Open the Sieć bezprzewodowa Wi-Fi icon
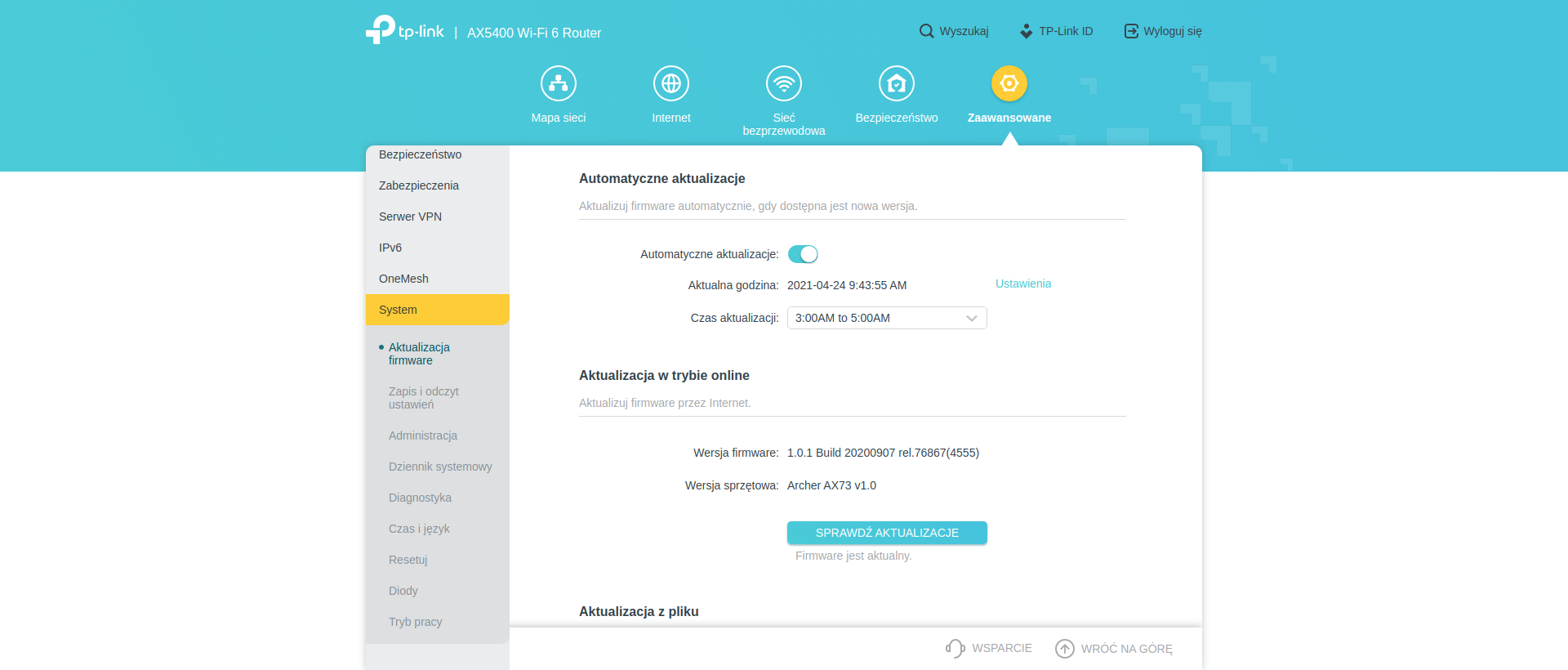The image size is (1568, 670). pyautogui.click(x=783, y=83)
